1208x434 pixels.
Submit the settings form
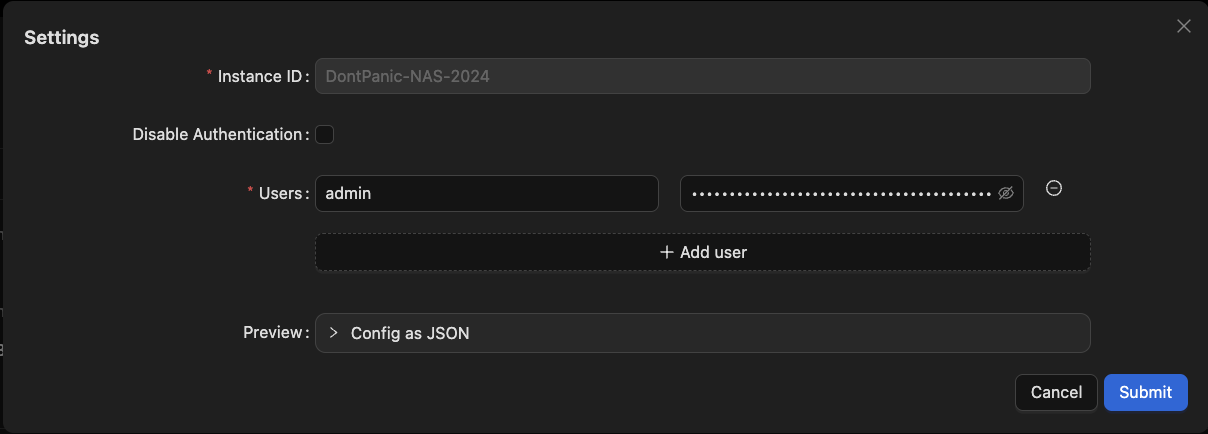[x=1145, y=393]
